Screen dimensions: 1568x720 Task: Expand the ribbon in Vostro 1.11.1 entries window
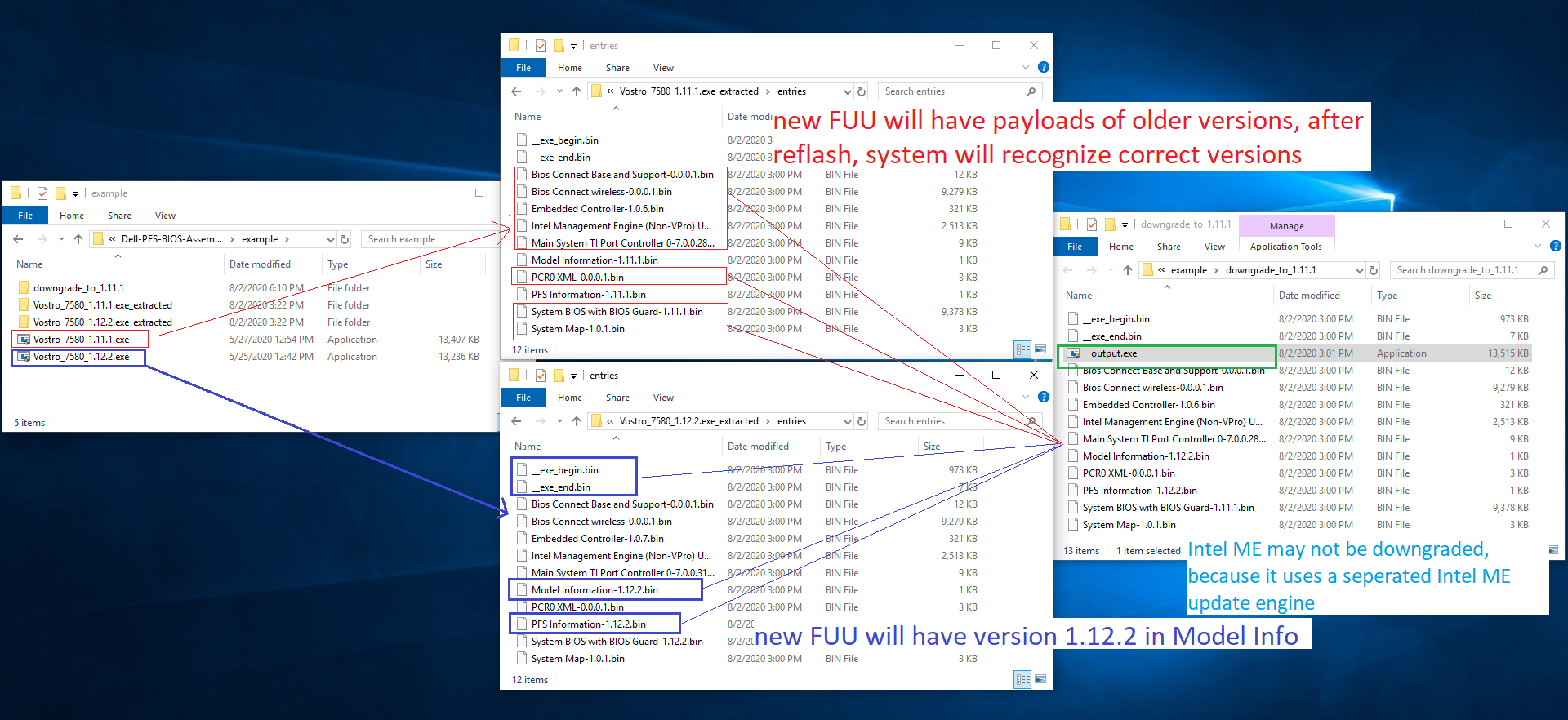1026,68
